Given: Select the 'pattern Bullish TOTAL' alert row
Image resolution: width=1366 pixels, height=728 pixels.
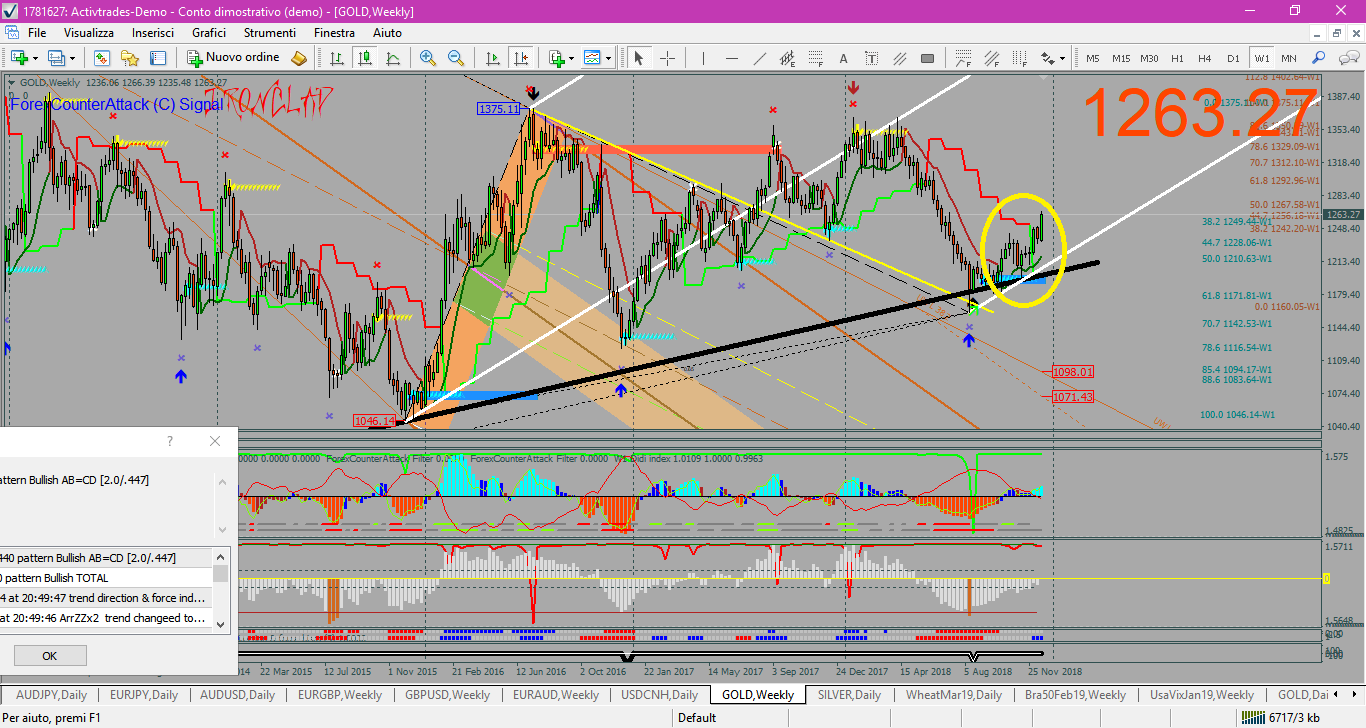Looking at the screenshot, I should coord(106,578).
